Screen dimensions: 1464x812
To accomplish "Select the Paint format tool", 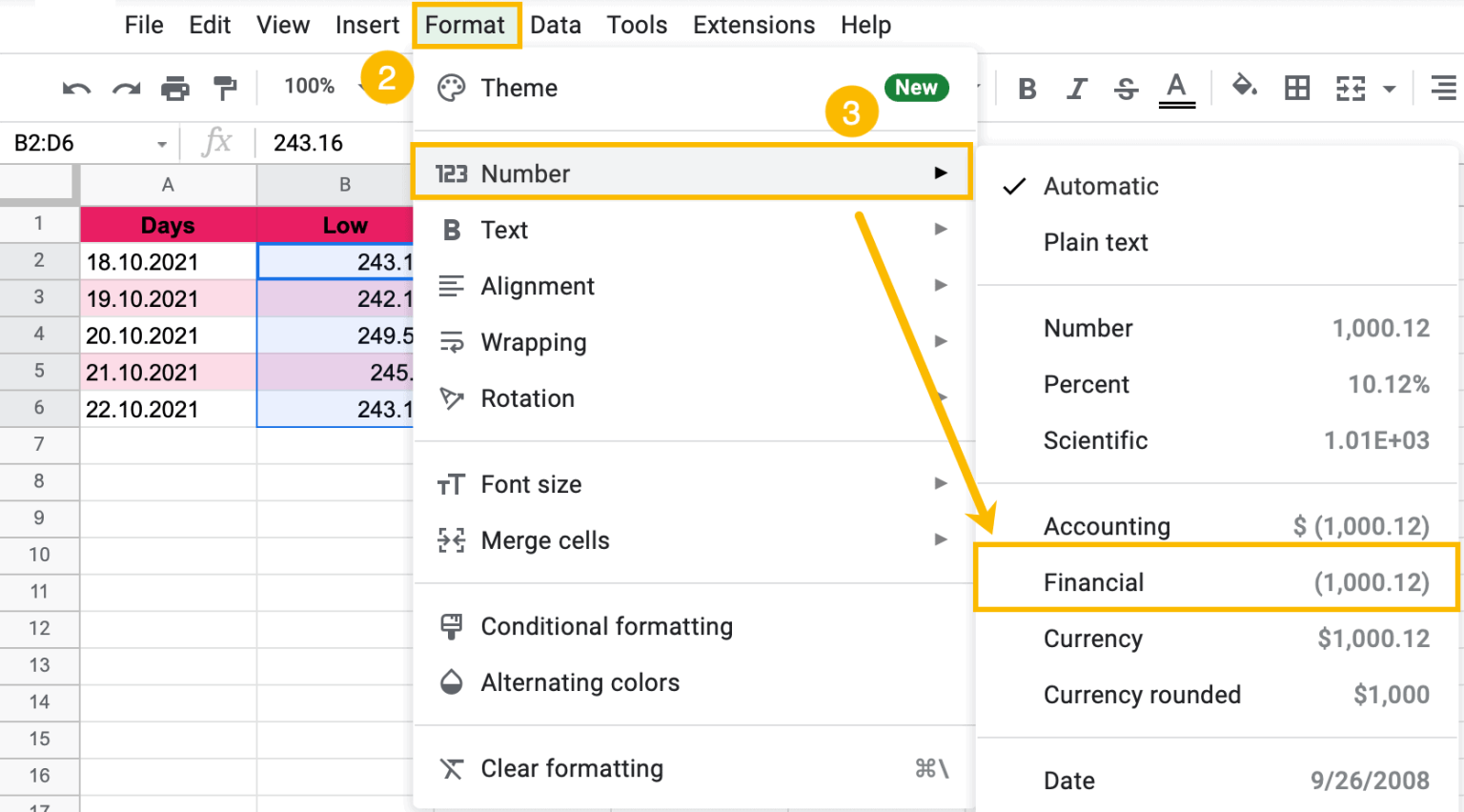I will [x=225, y=88].
